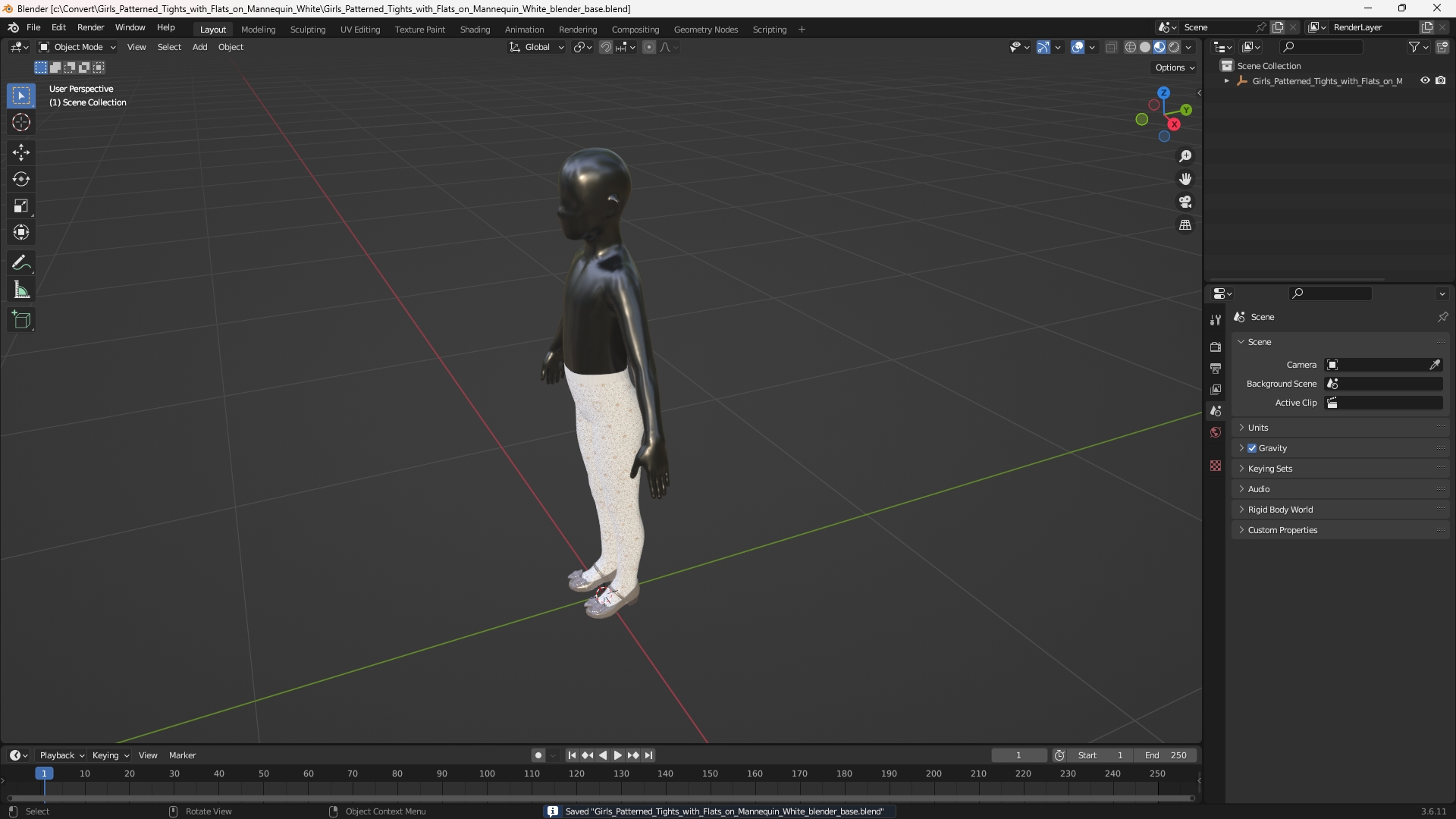Open Output properties tab (printer icon)
1456x819 pixels.
pos(1216,368)
